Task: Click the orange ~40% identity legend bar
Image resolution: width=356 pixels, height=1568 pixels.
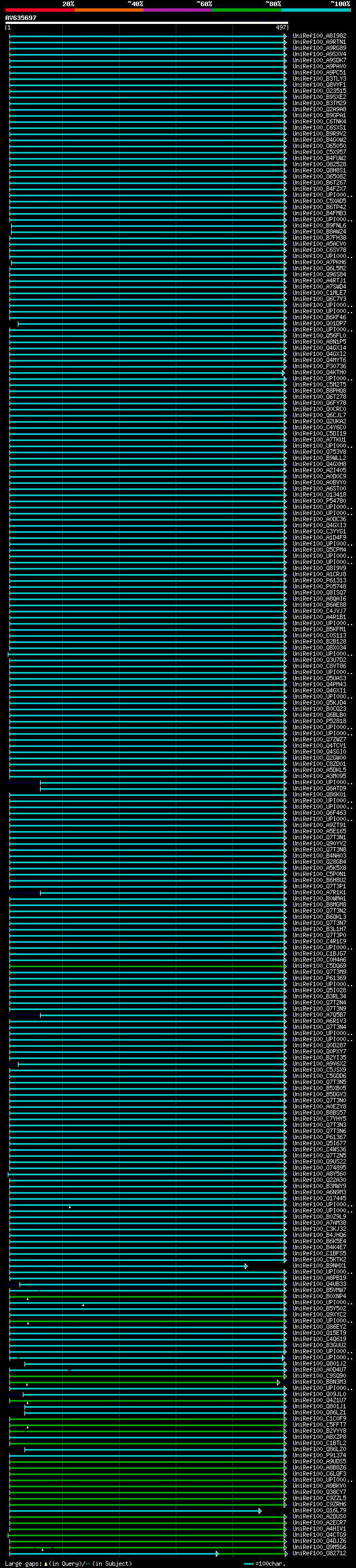Action: (109, 10)
